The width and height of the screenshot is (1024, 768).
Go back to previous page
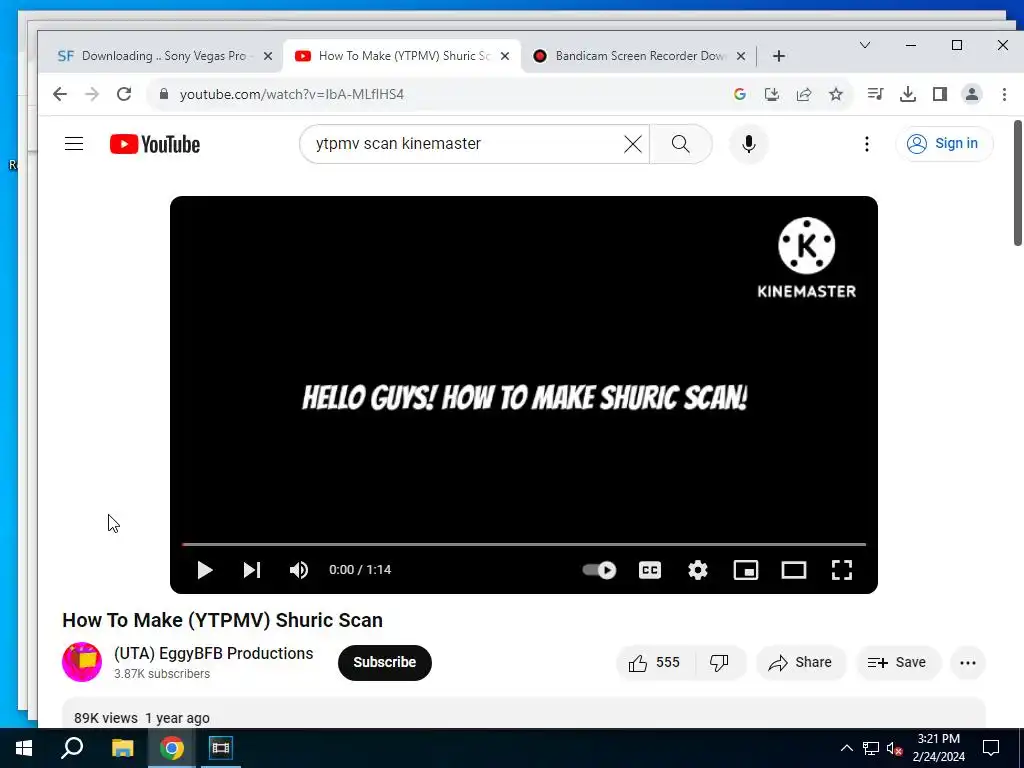click(60, 94)
